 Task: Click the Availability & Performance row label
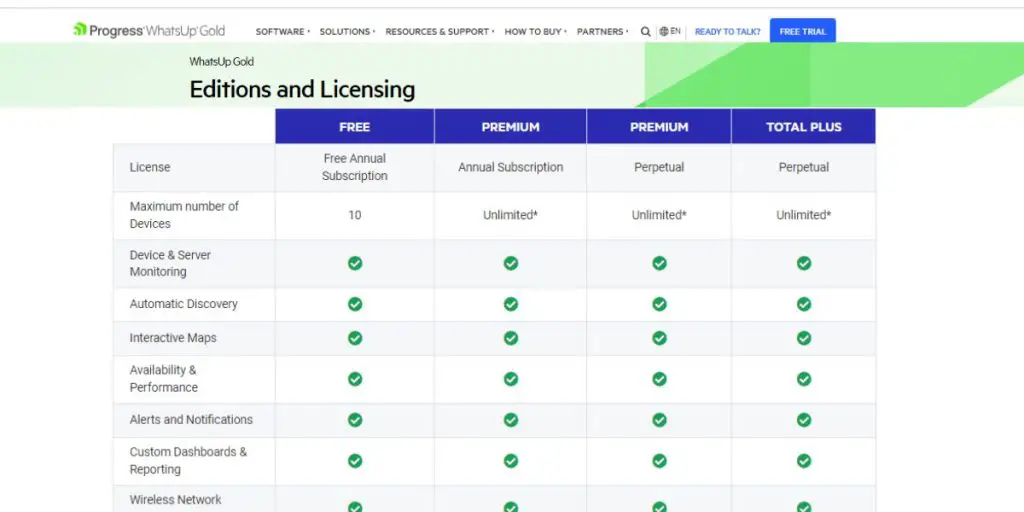pyautogui.click(x=163, y=379)
